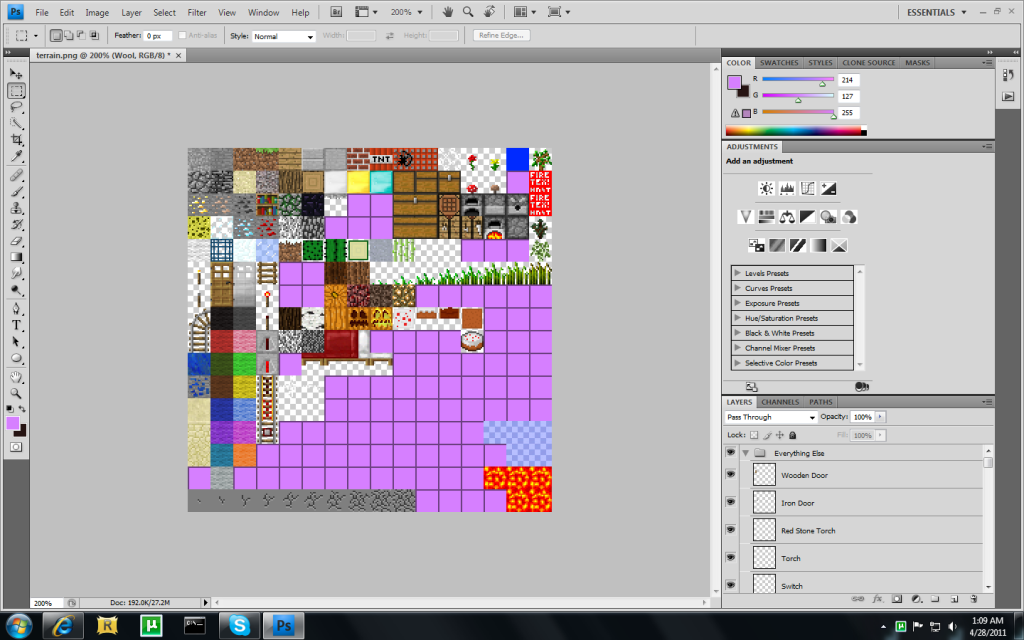Add a Black & White adjustment
This screenshot has width=1024, height=640.
tap(808, 217)
